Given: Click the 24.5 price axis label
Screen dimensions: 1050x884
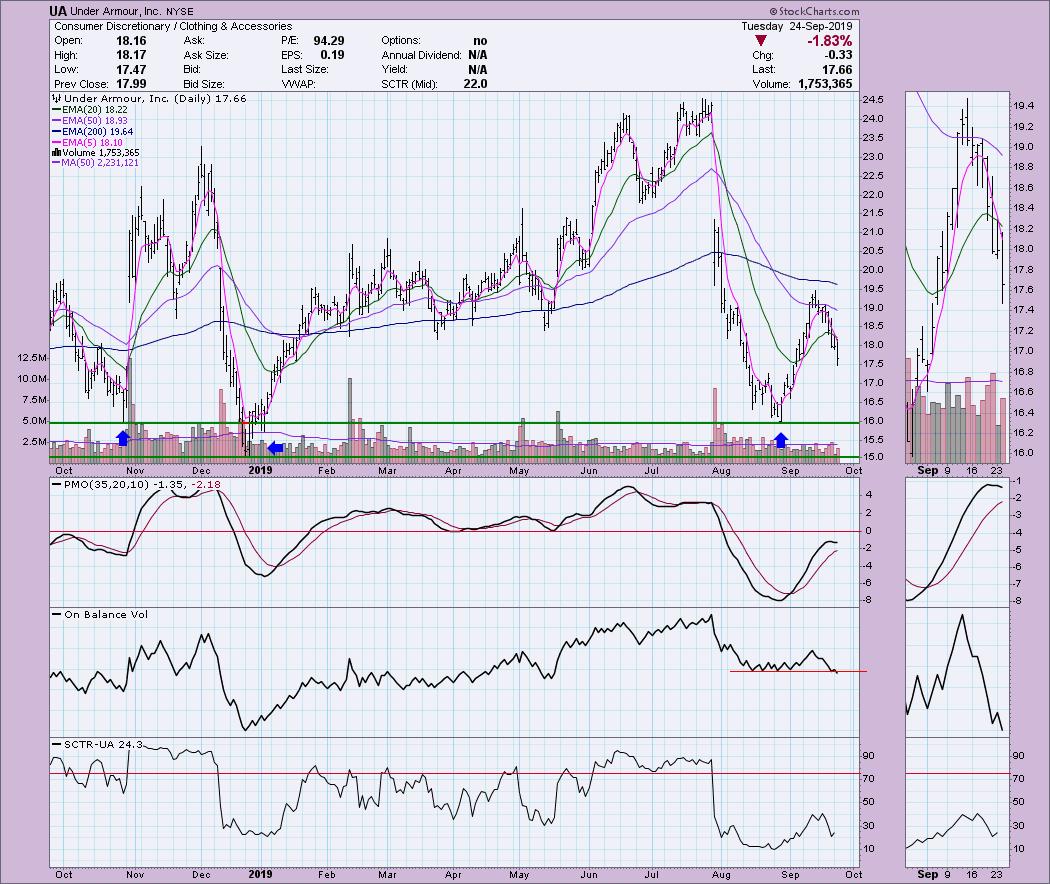Looking at the screenshot, I should point(874,100).
